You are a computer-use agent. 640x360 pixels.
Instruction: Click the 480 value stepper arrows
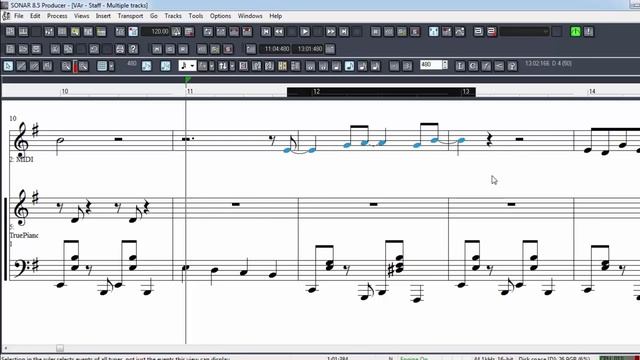coord(445,65)
